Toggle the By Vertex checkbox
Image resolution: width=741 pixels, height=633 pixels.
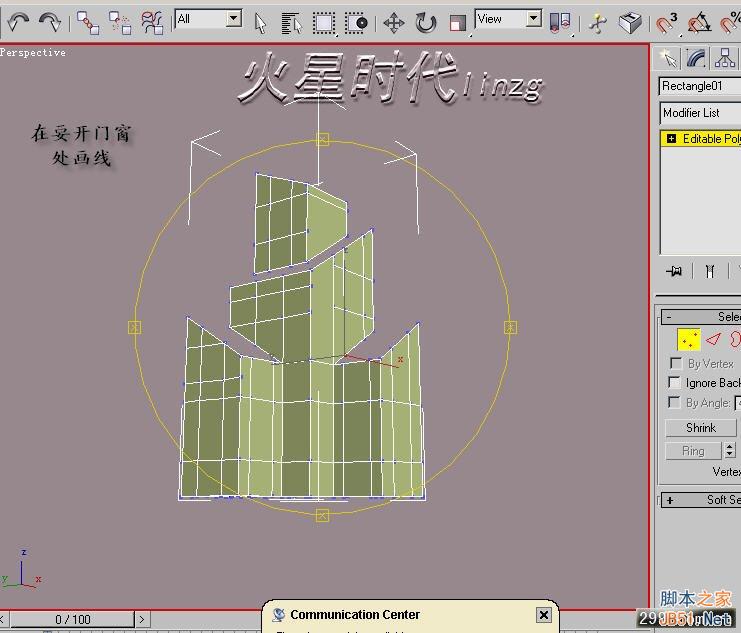pos(676,364)
